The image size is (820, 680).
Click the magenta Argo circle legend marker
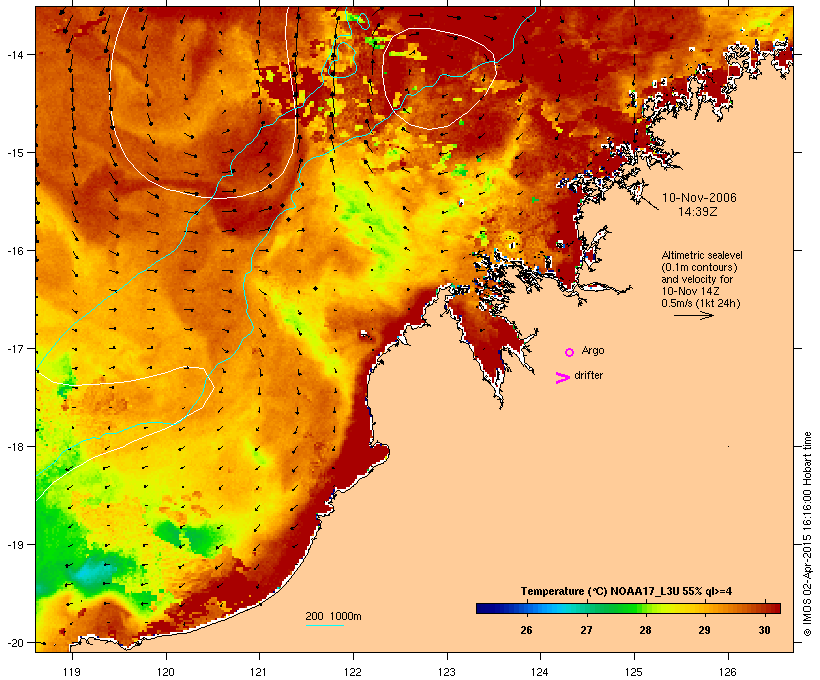pos(570,352)
